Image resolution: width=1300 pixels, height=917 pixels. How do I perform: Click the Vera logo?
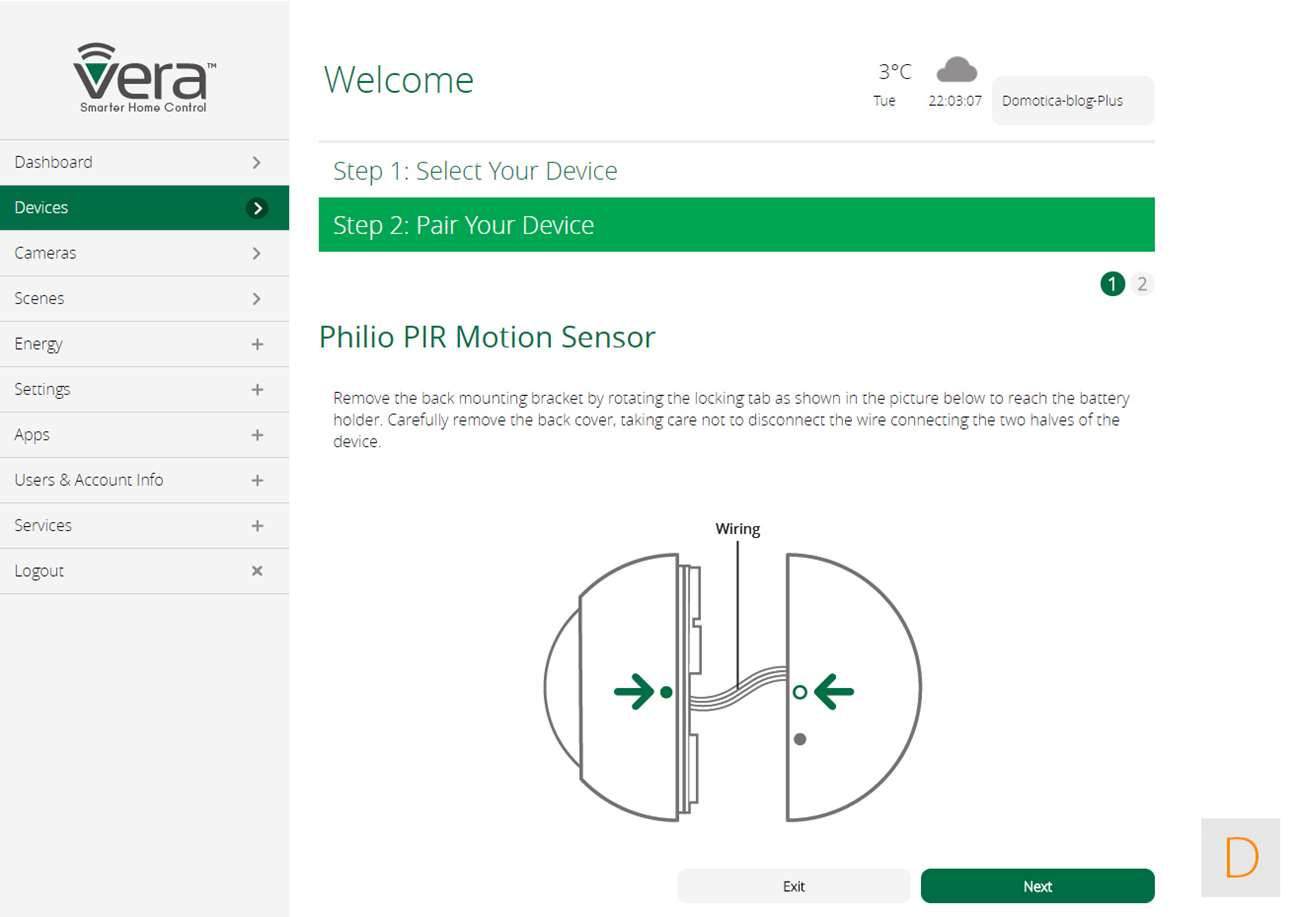144,77
